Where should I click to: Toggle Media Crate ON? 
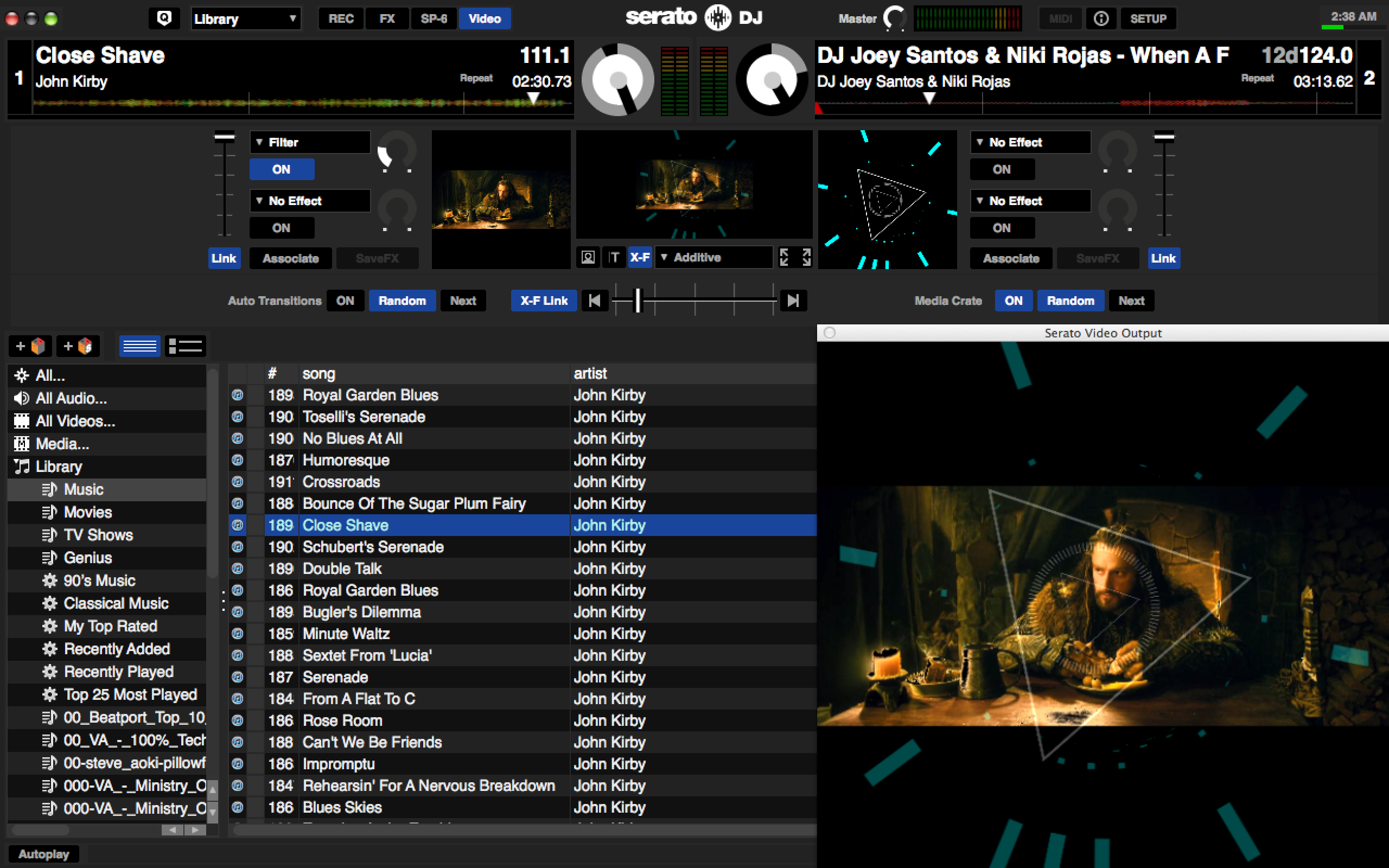[1013, 300]
